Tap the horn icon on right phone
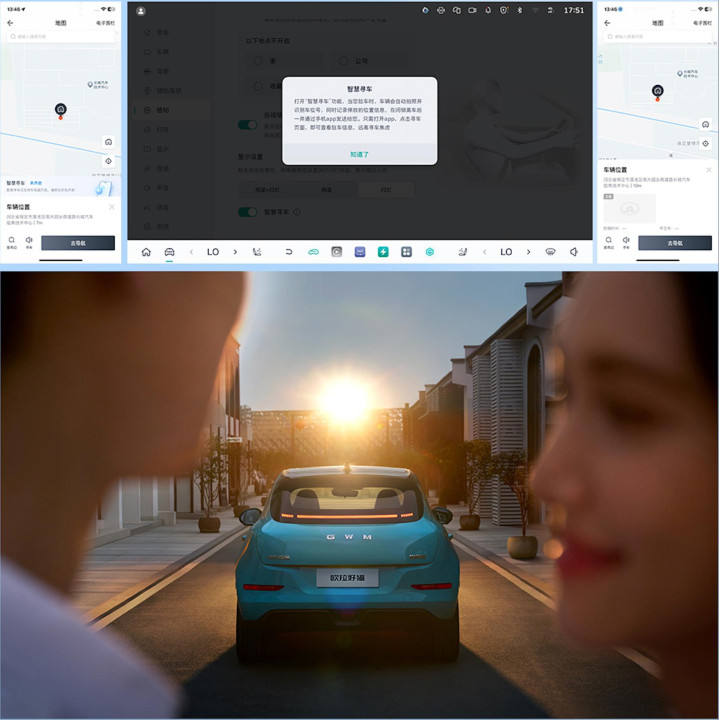The width and height of the screenshot is (719, 720). (x=626, y=242)
